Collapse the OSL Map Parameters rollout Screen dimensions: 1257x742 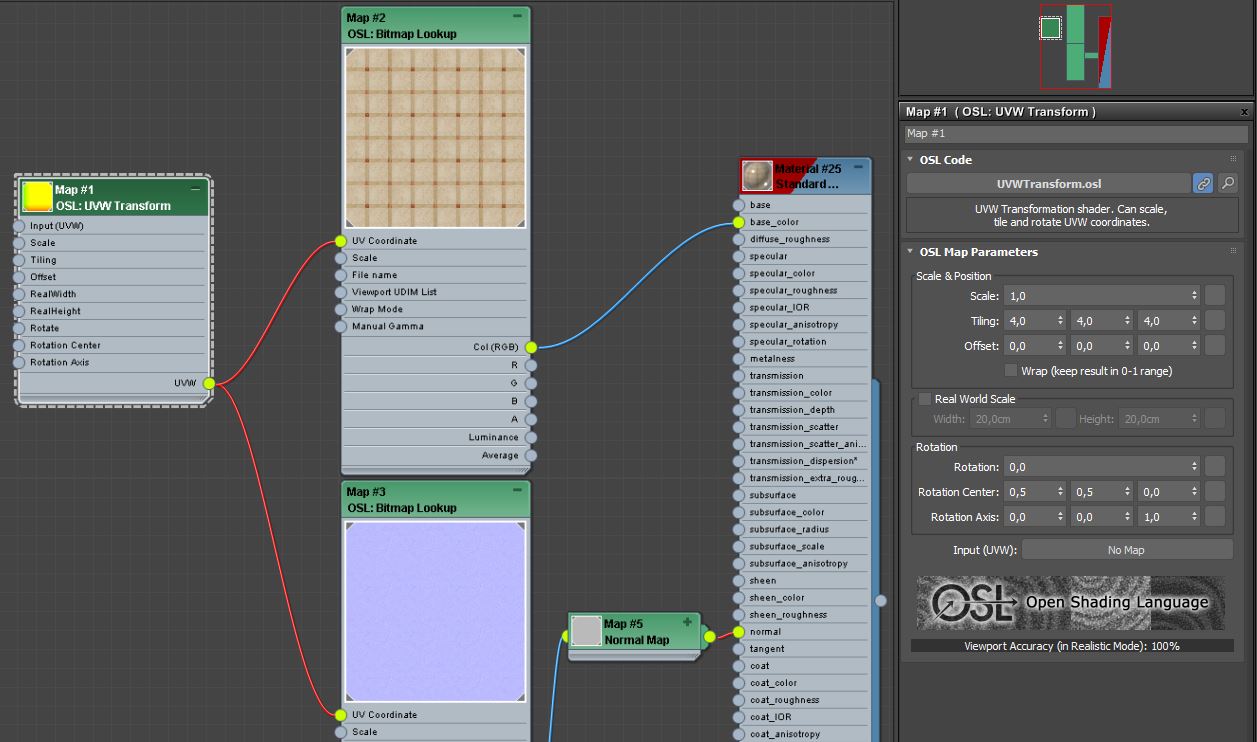coord(909,252)
